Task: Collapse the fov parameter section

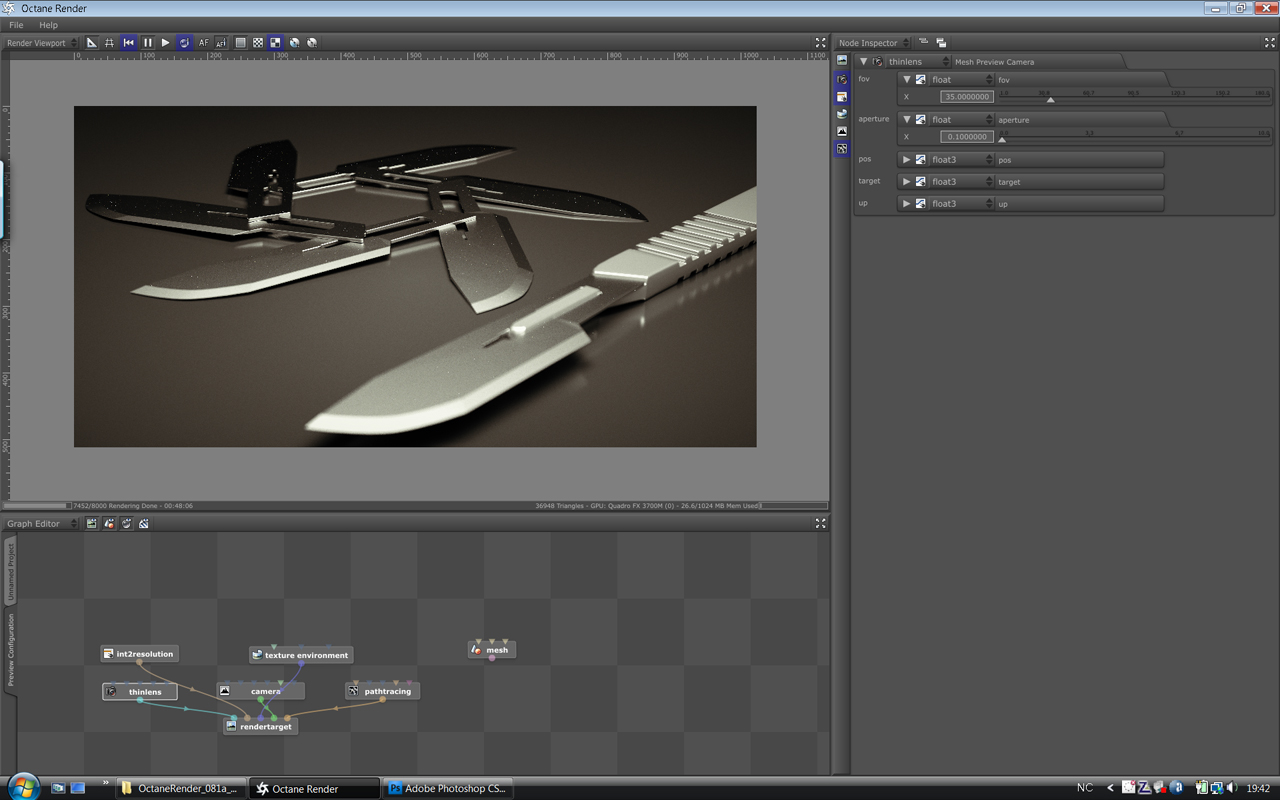Action: click(x=907, y=80)
